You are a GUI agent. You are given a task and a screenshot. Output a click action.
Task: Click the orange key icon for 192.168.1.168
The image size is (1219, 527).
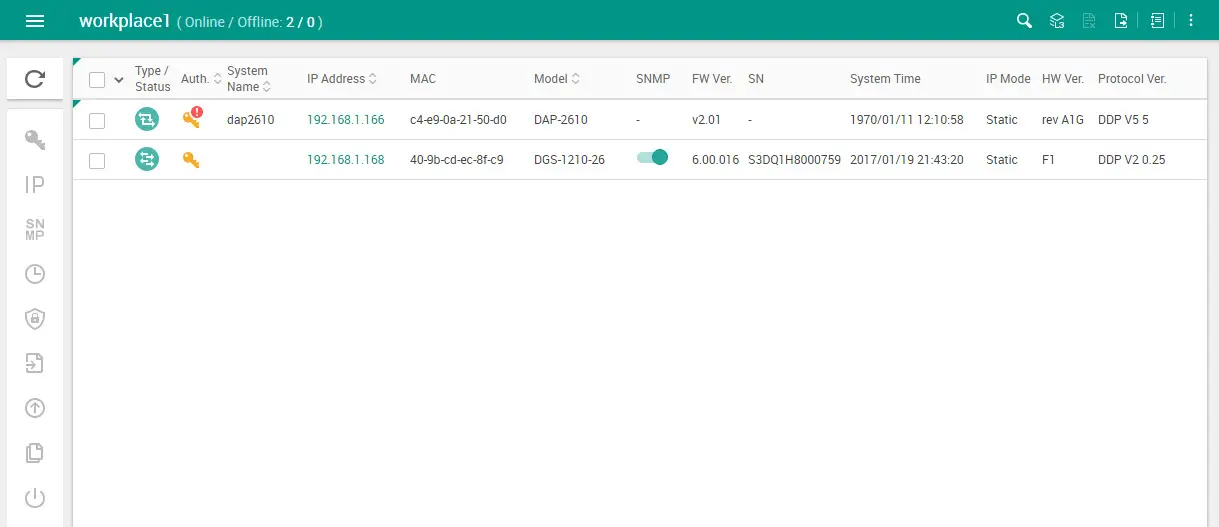(x=191, y=159)
